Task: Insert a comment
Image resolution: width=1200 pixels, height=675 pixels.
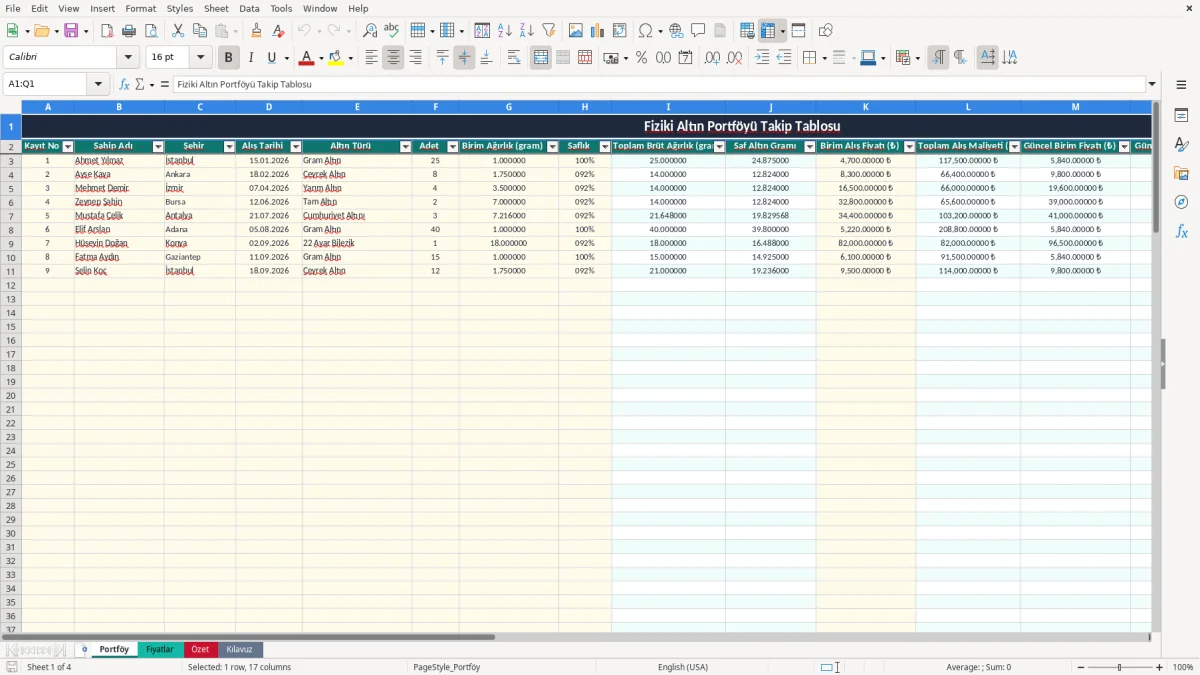Action: pyautogui.click(x=698, y=31)
